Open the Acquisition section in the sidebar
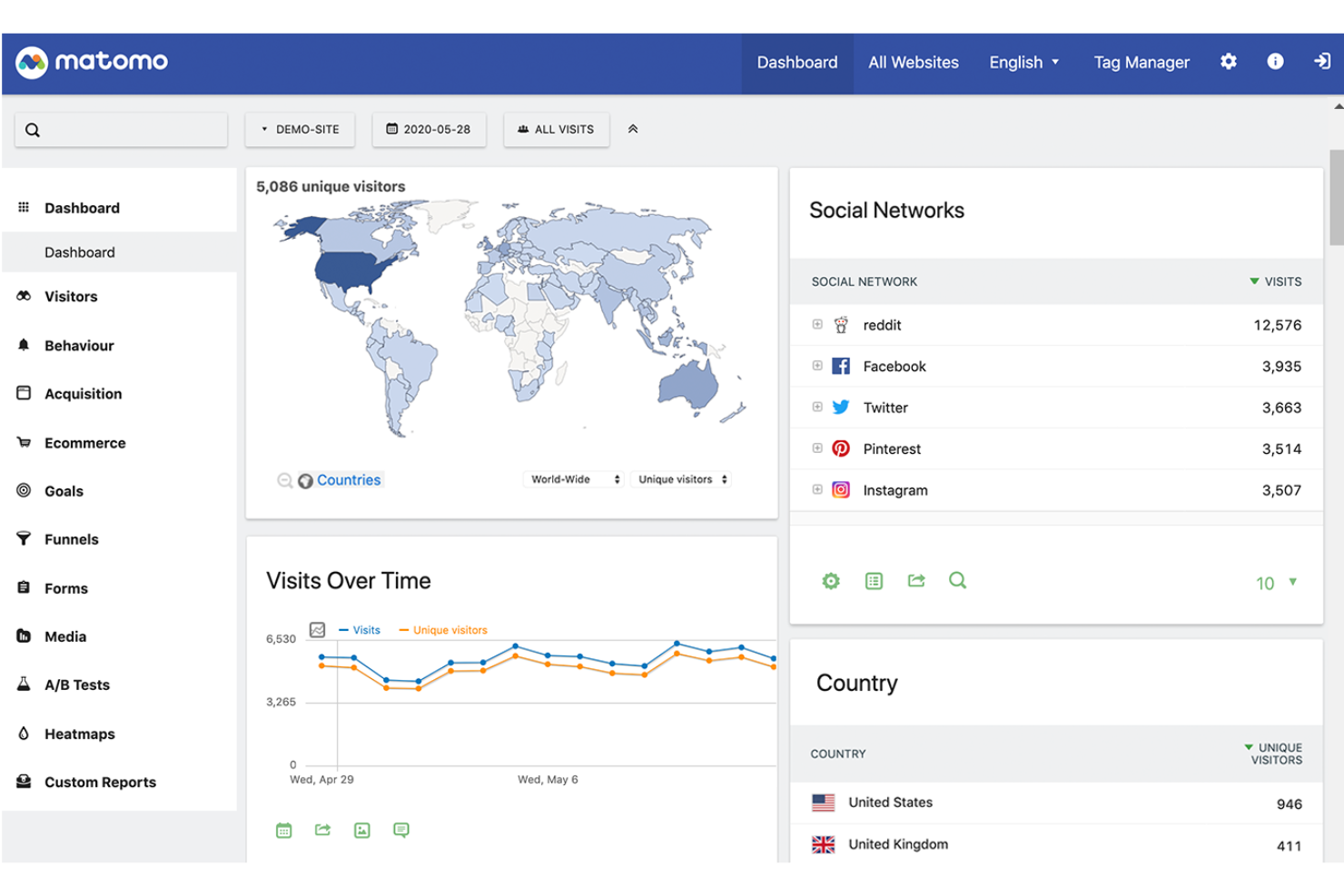 83,393
